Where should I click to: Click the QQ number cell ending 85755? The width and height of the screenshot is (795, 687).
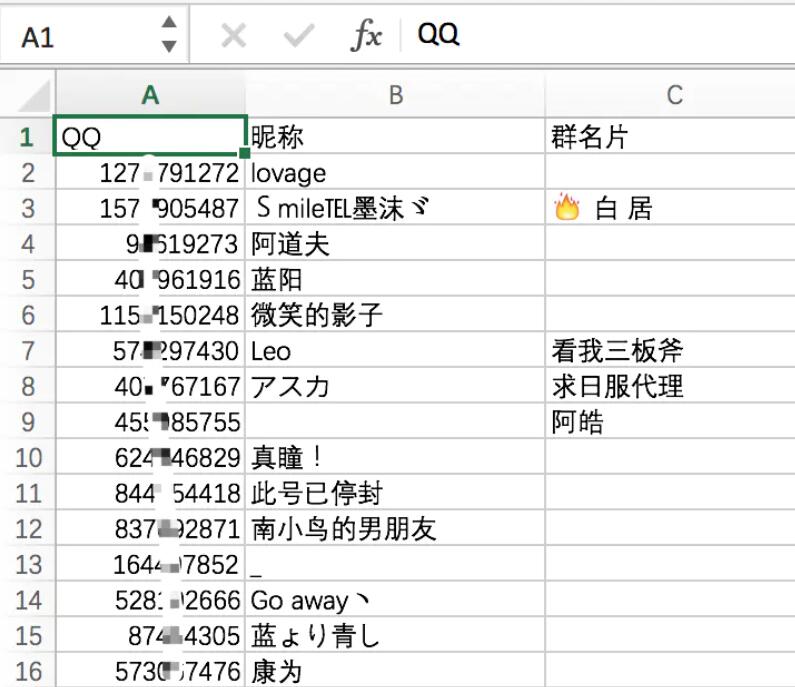[x=151, y=422]
